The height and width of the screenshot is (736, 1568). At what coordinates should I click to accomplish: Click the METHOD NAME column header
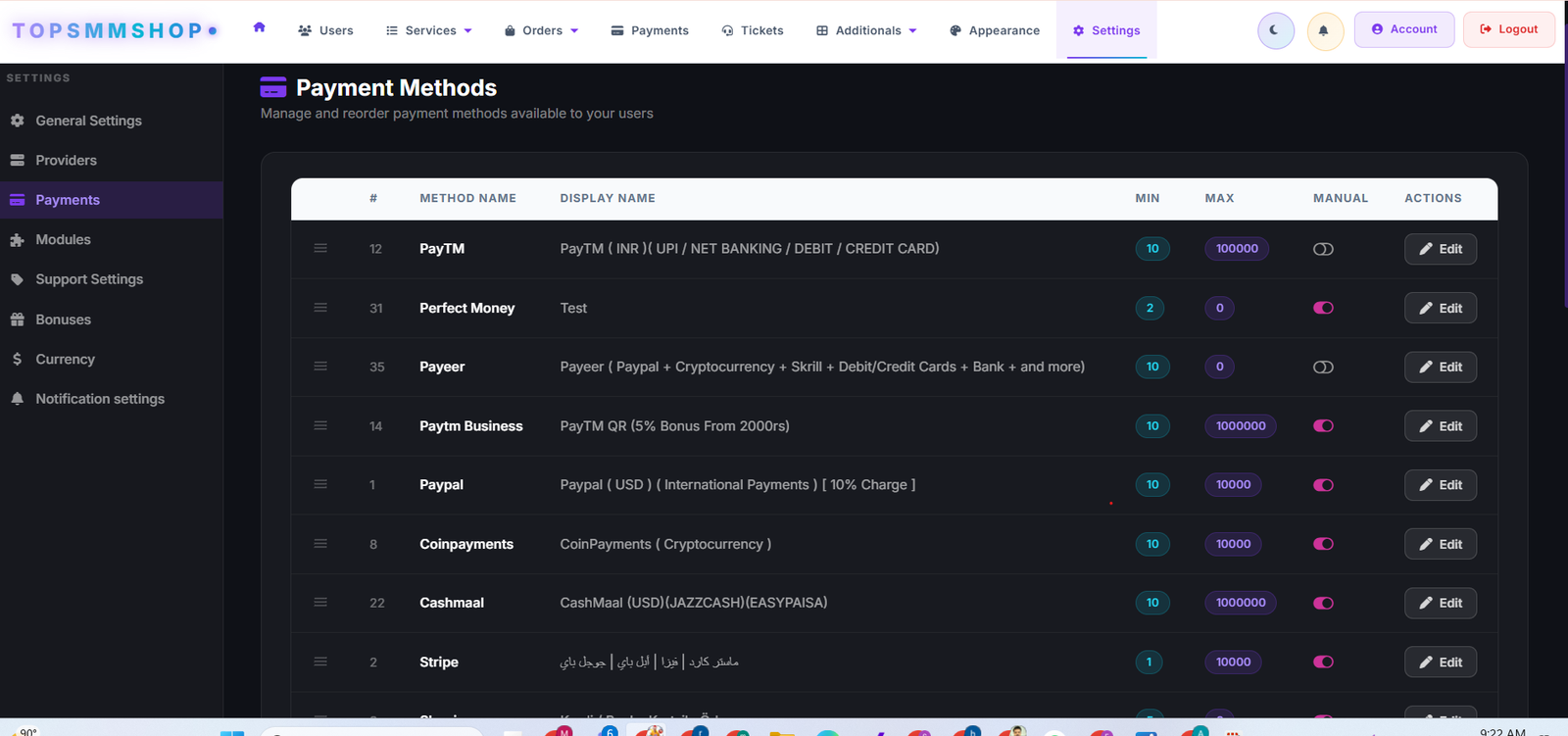coord(467,198)
